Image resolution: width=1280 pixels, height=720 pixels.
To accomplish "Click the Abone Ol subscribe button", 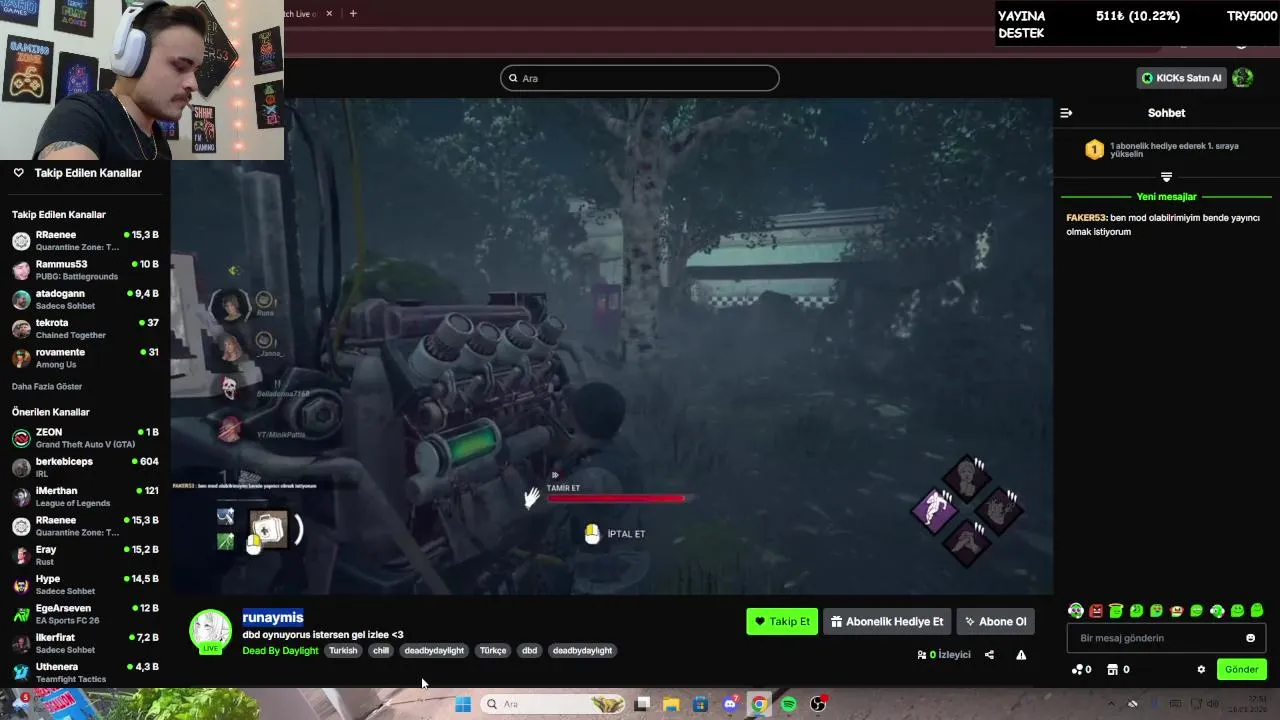I will click(x=995, y=621).
